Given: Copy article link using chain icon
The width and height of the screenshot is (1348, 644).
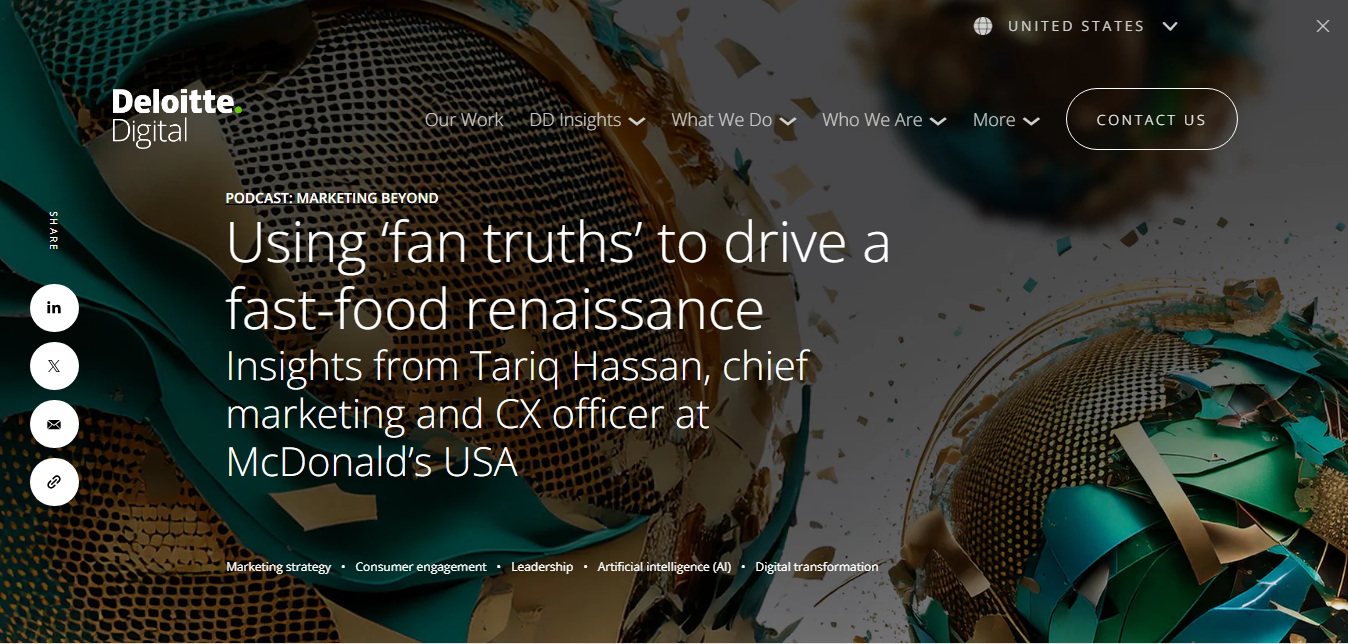Looking at the screenshot, I should point(54,482).
